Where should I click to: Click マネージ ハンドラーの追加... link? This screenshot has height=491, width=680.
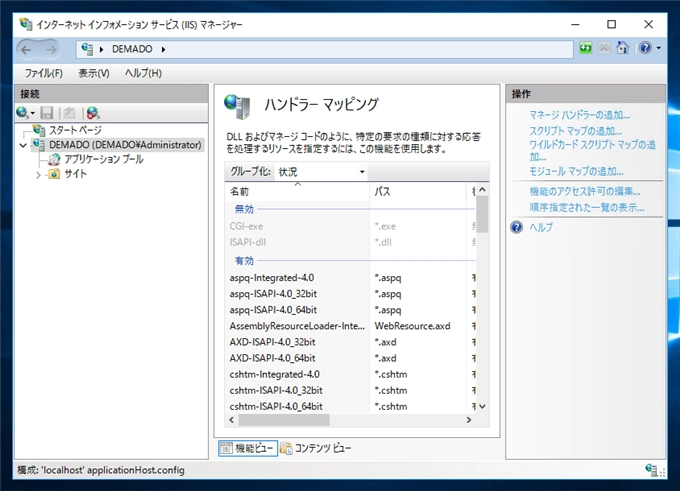(x=579, y=115)
